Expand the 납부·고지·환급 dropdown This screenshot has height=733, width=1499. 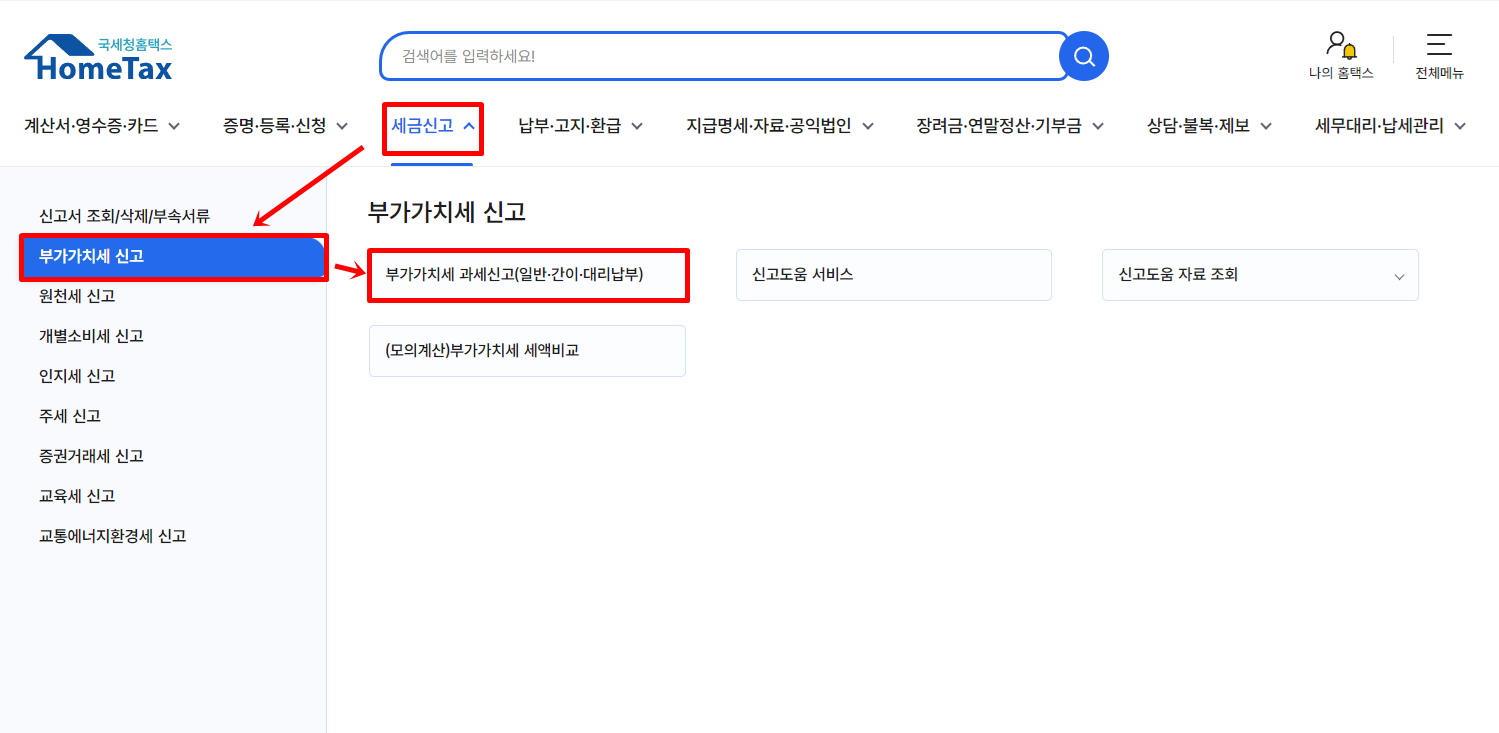tap(637, 126)
